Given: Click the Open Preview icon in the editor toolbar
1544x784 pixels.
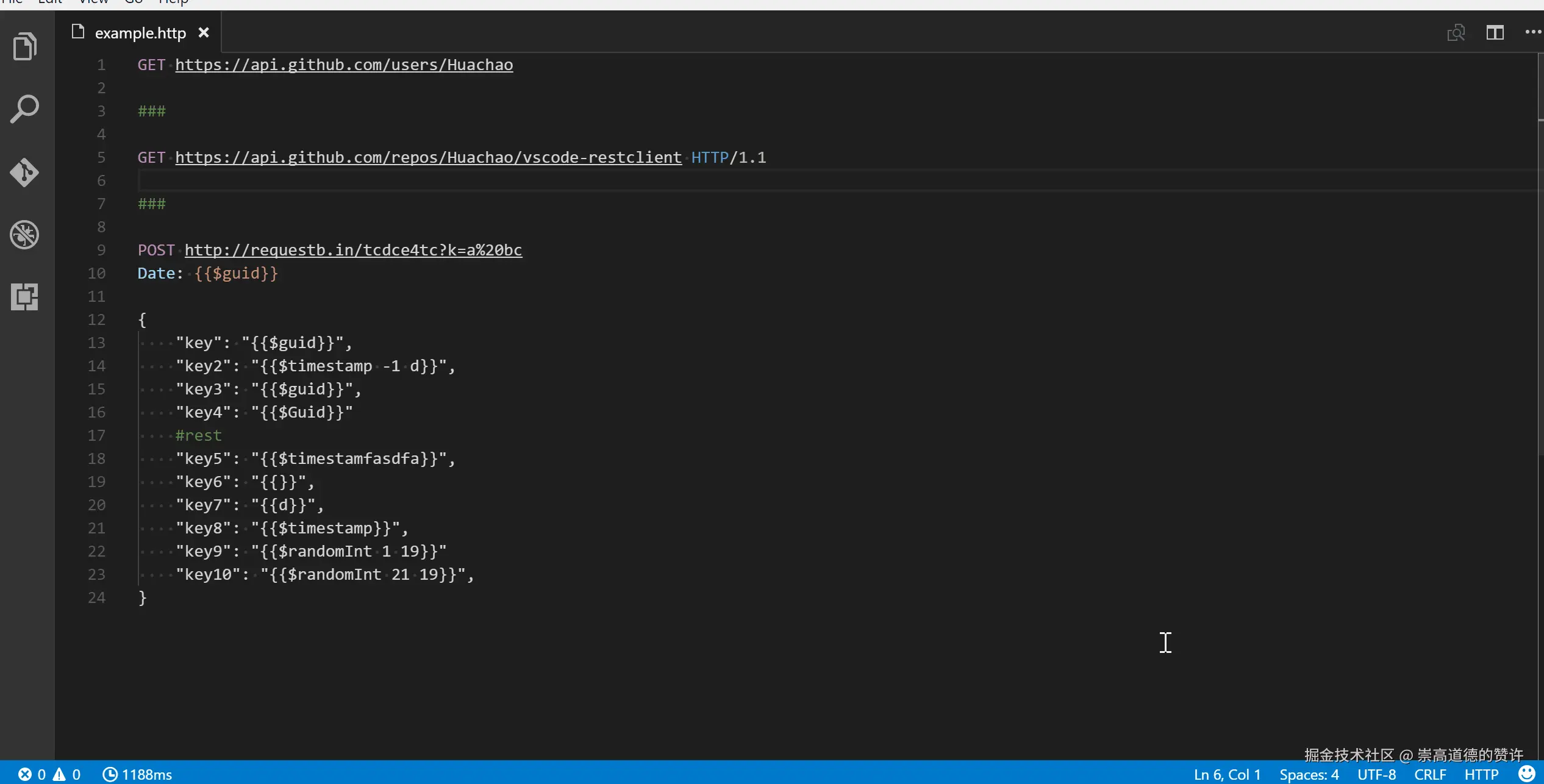Looking at the screenshot, I should click(x=1456, y=32).
